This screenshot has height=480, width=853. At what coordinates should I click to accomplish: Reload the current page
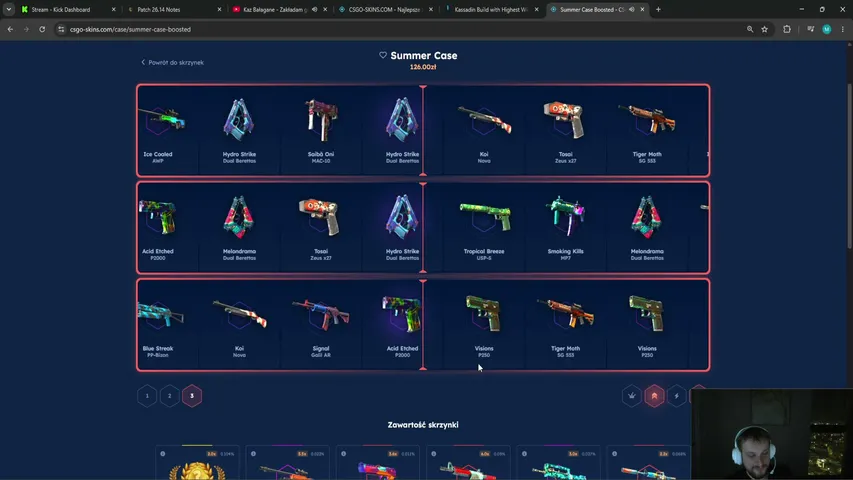(42, 29)
